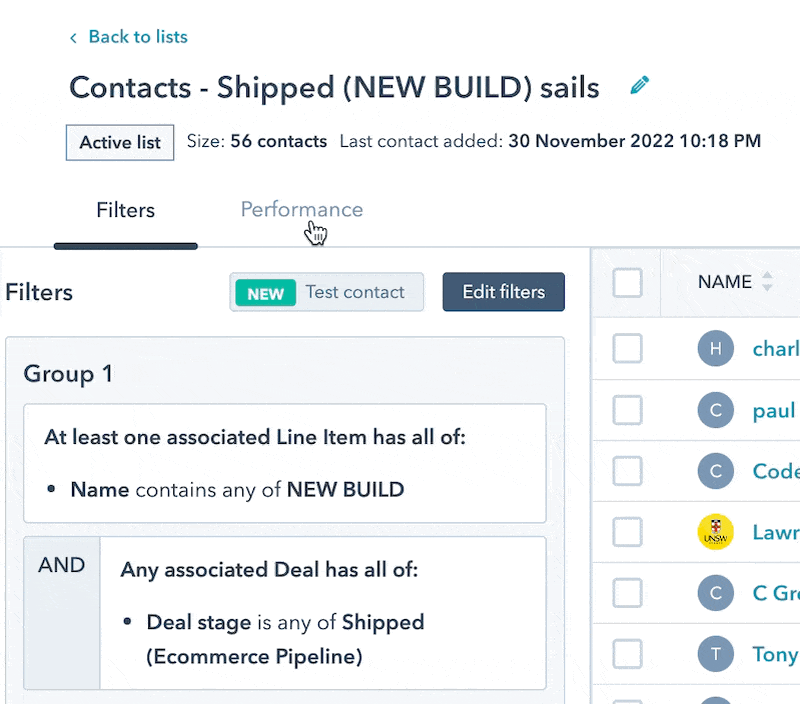
Task: Click the back chevron arrow icon
Action: pos(73,38)
